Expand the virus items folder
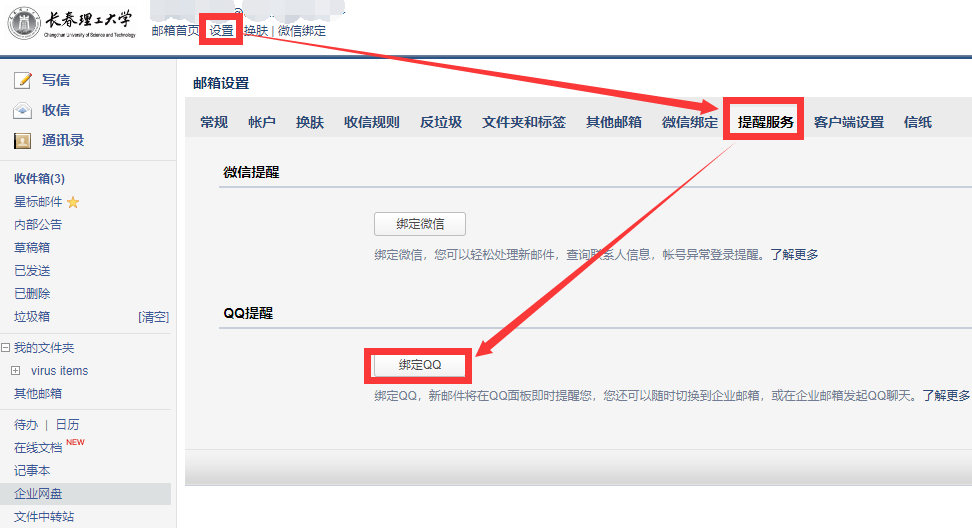Screen dimensions: 972x528 [15, 371]
